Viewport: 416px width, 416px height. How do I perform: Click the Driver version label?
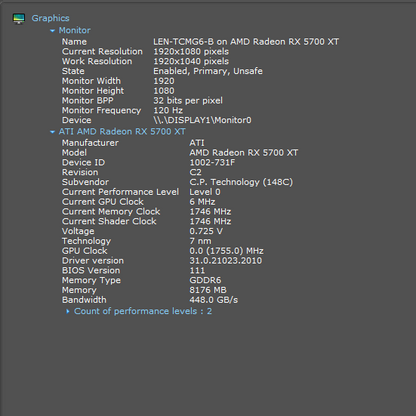click(x=93, y=261)
